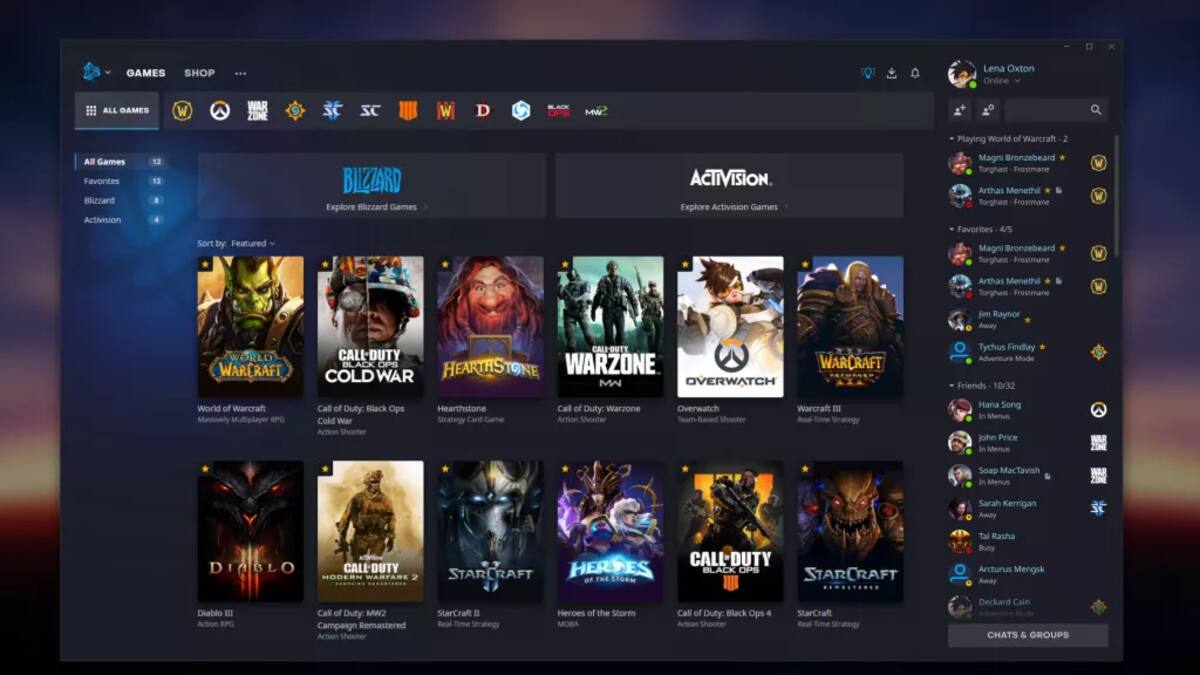The image size is (1200, 675).
Task: Select Hearthstone icon in the game bar
Action: tap(295, 111)
